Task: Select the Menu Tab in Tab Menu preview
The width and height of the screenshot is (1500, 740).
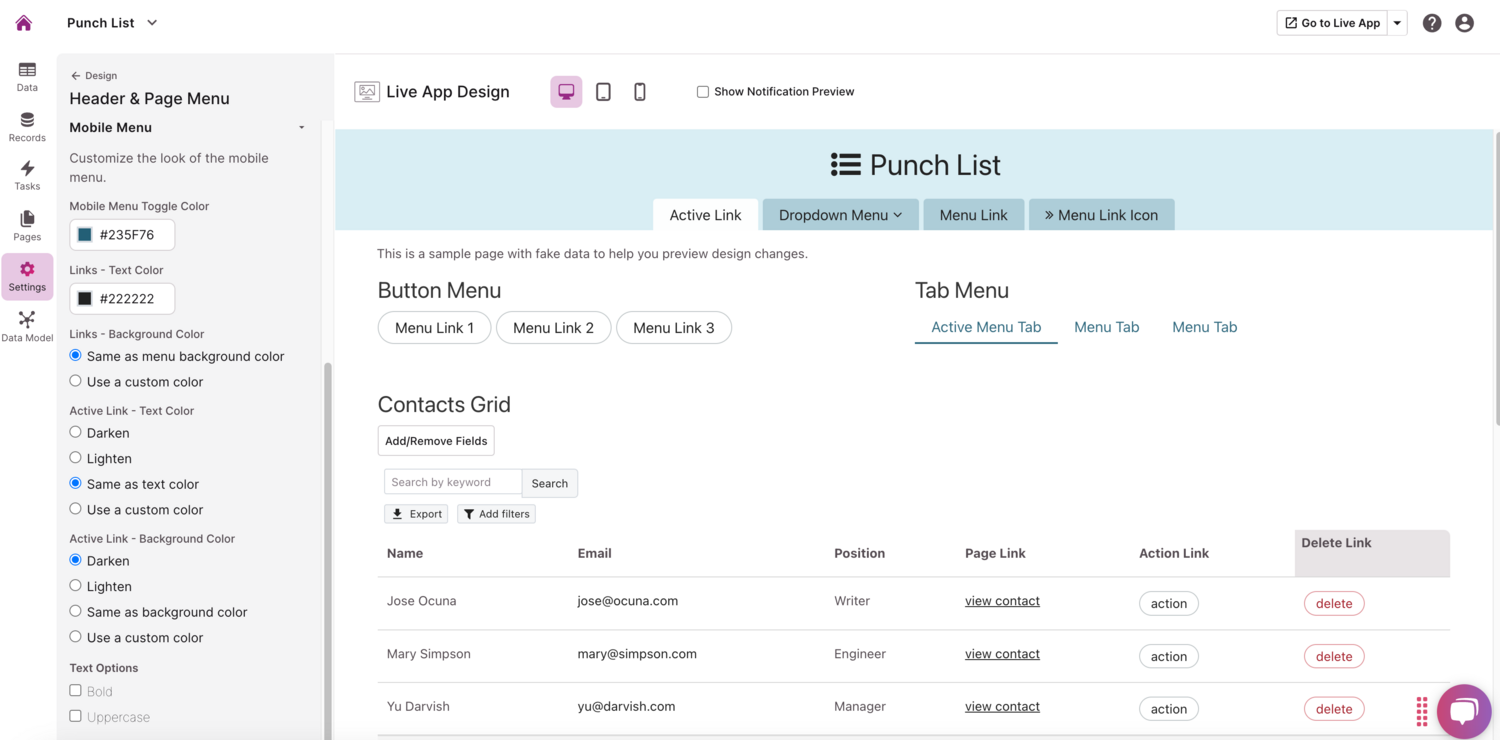Action: (1106, 327)
